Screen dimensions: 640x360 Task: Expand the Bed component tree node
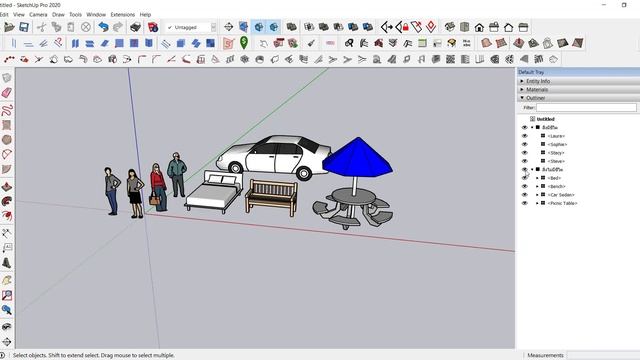coord(537,178)
